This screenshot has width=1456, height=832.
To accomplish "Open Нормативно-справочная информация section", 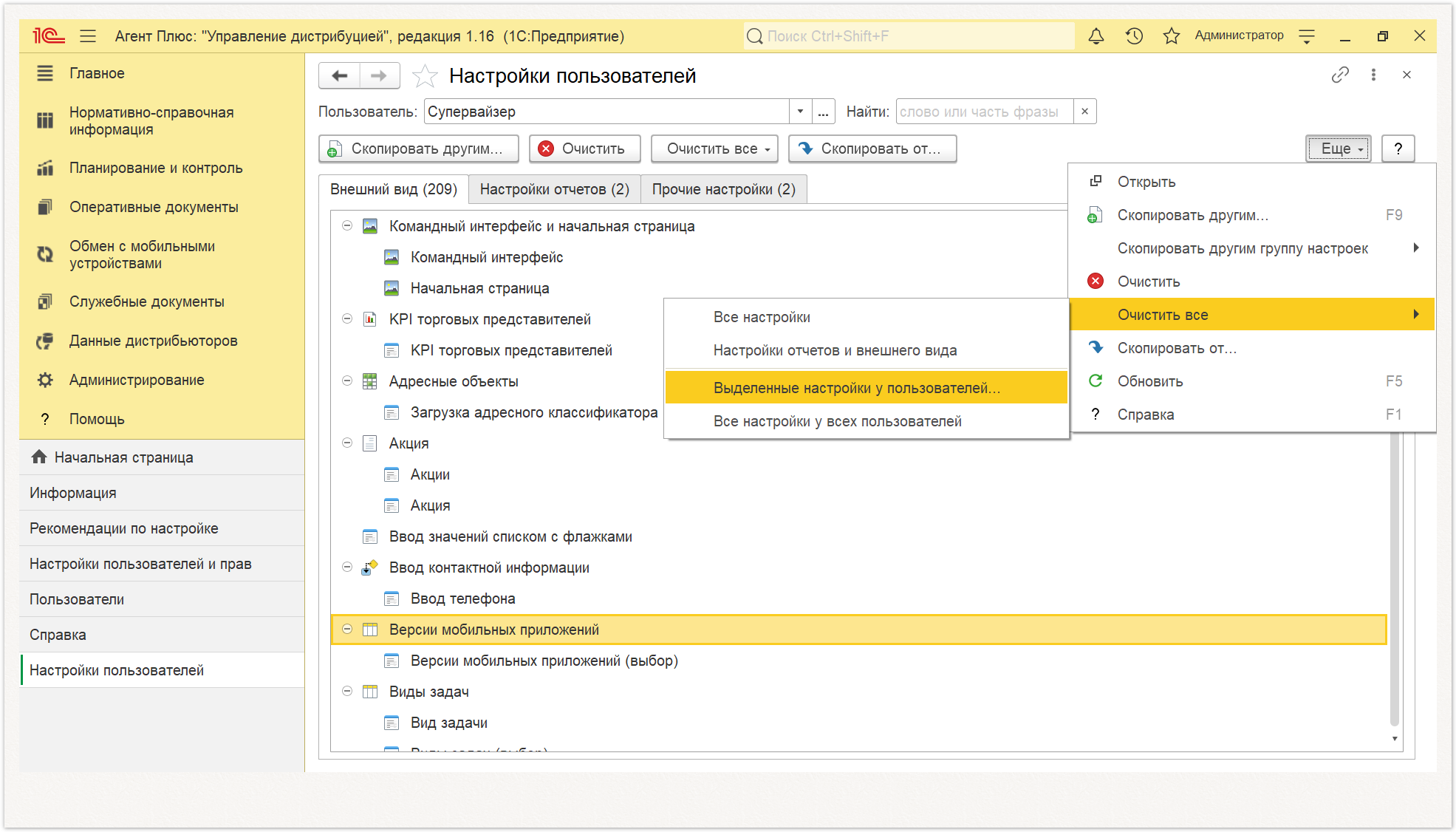I will 163,120.
